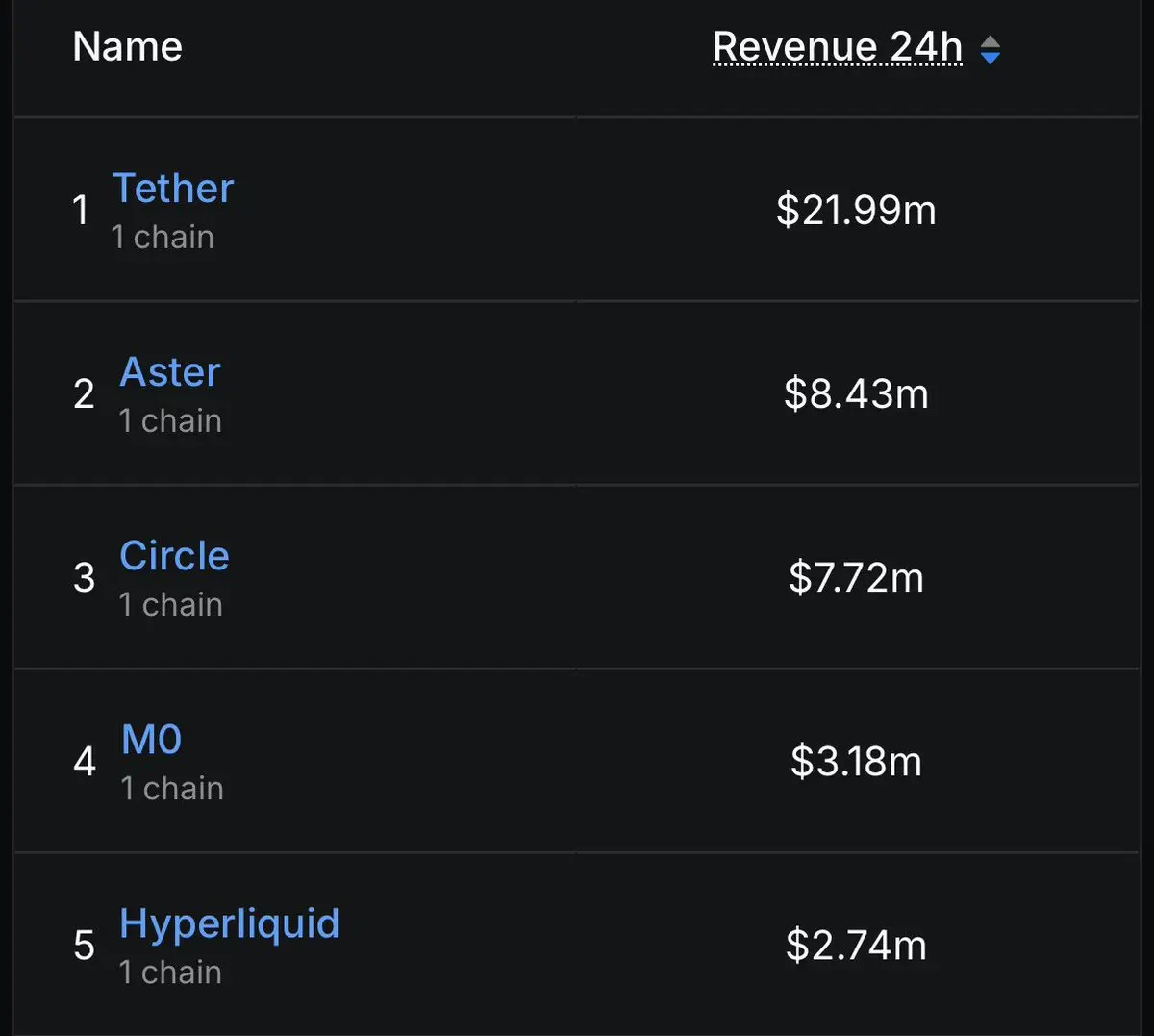
Task: Click the '1 chain' label under Hyperliquid
Action: click(170, 972)
